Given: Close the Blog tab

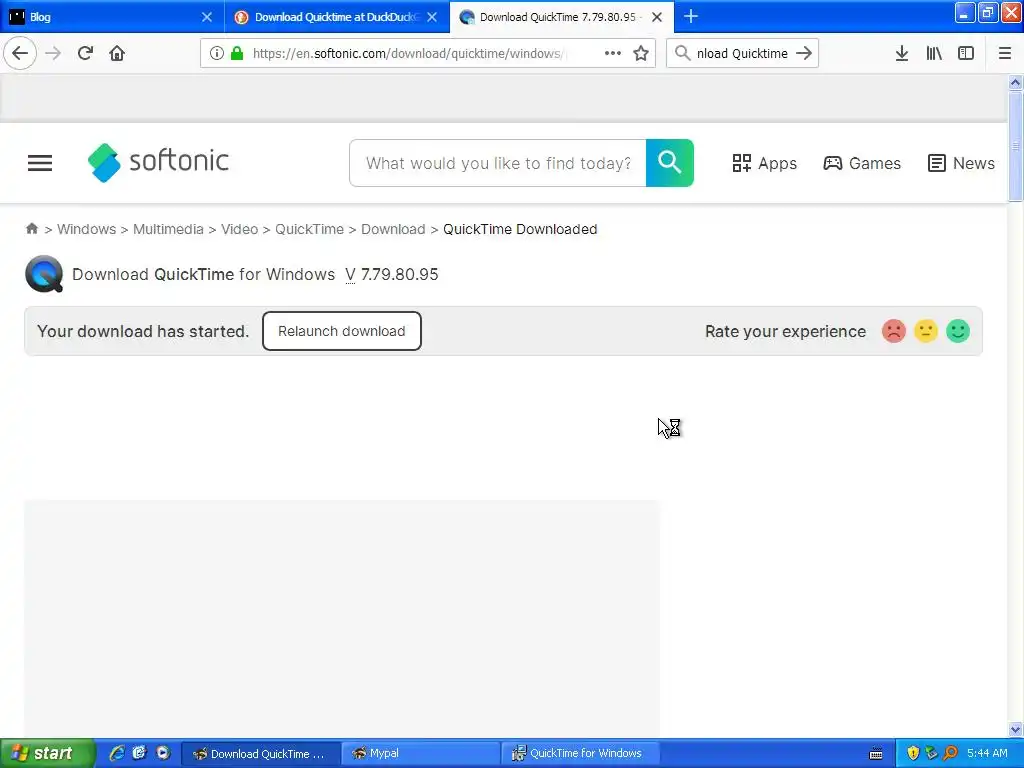Looking at the screenshot, I should tap(207, 17).
